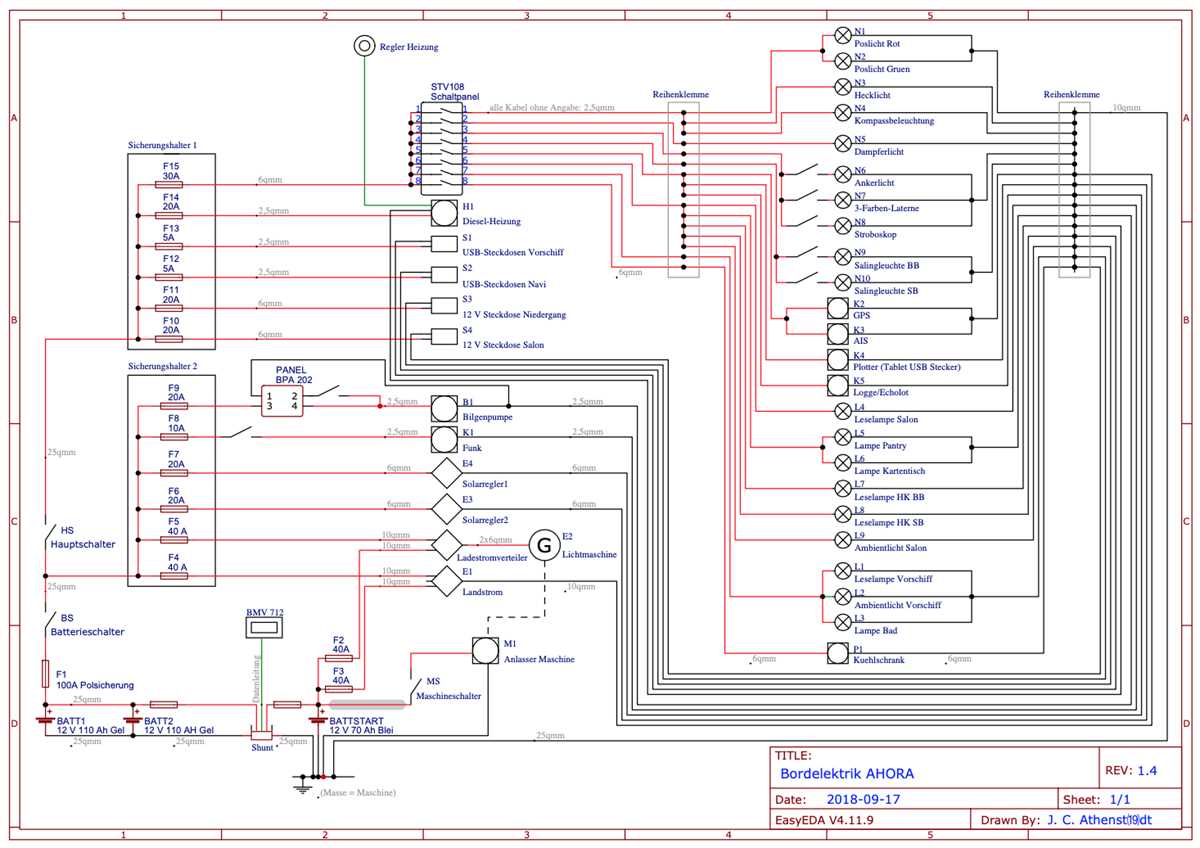The width and height of the screenshot is (1200, 848).
Task: Click the date value 2018-09-17
Action: click(x=865, y=800)
